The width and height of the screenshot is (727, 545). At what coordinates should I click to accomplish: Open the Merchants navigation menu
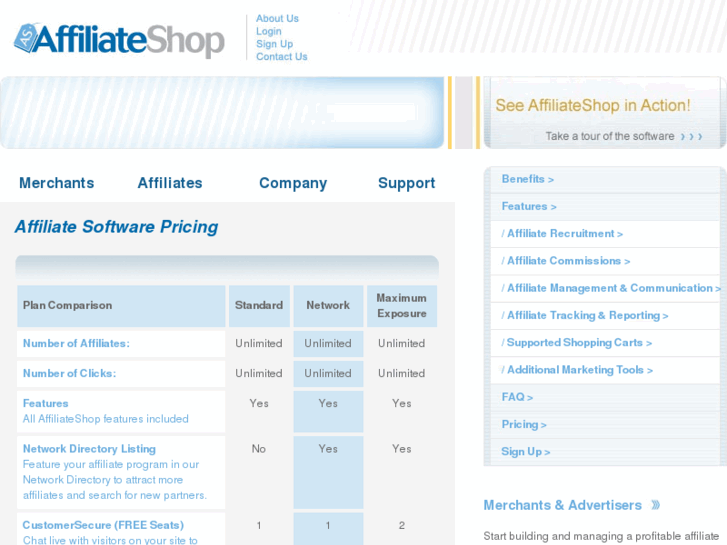tap(57, 183)
